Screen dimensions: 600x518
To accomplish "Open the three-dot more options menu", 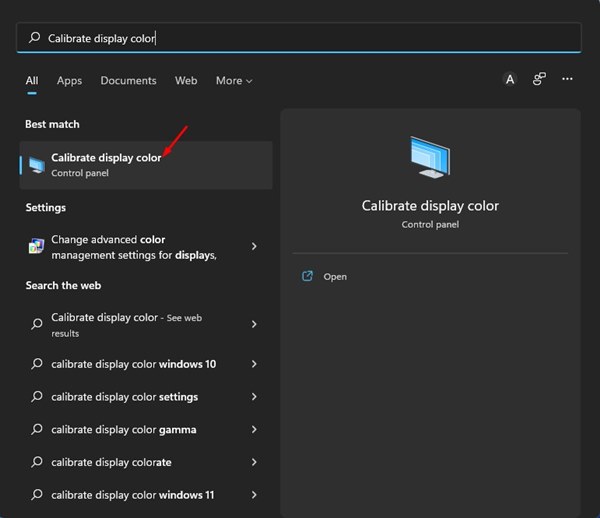I will click(567, 79).
